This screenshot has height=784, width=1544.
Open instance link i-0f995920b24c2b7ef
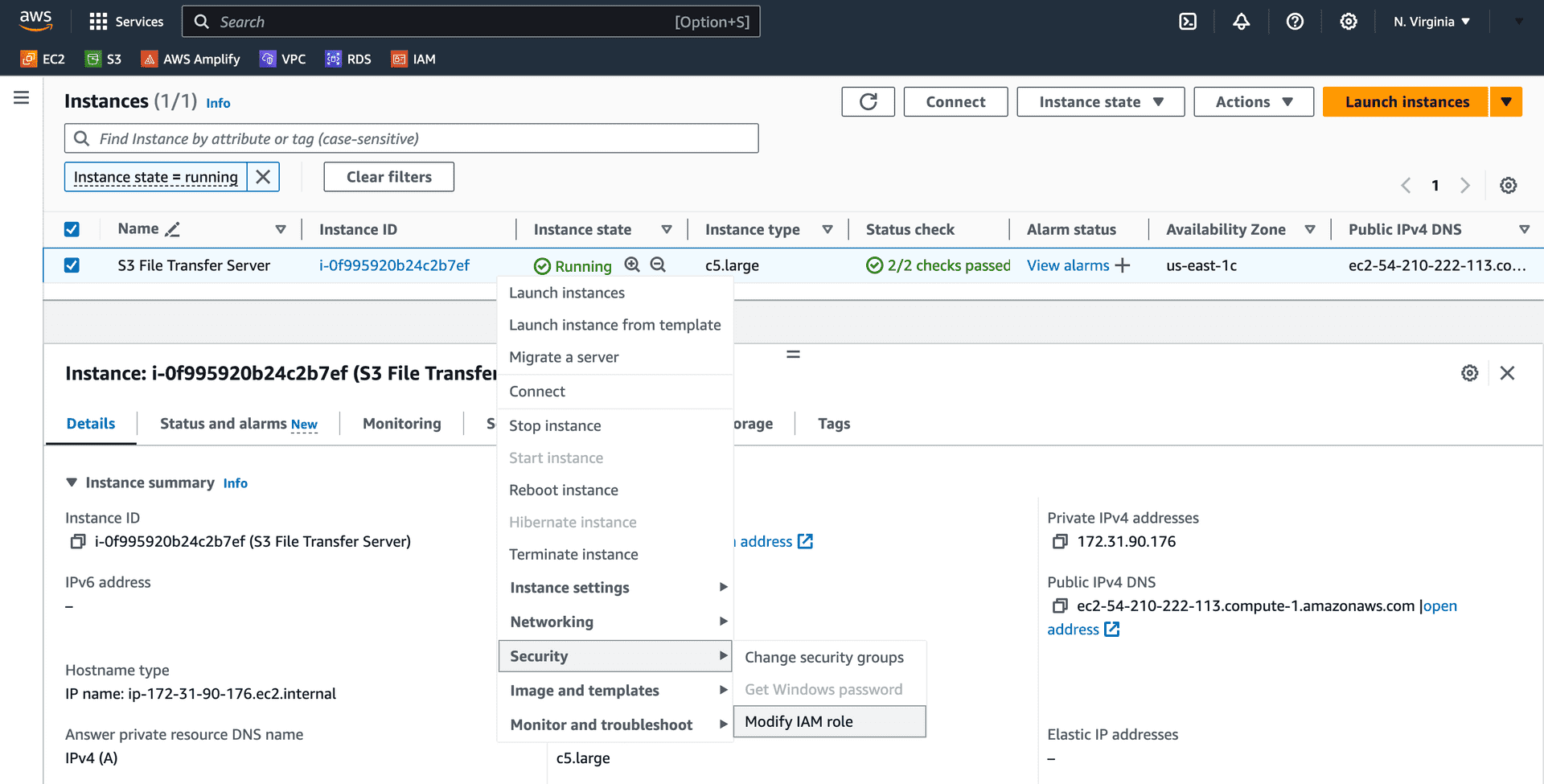(394, 265)
